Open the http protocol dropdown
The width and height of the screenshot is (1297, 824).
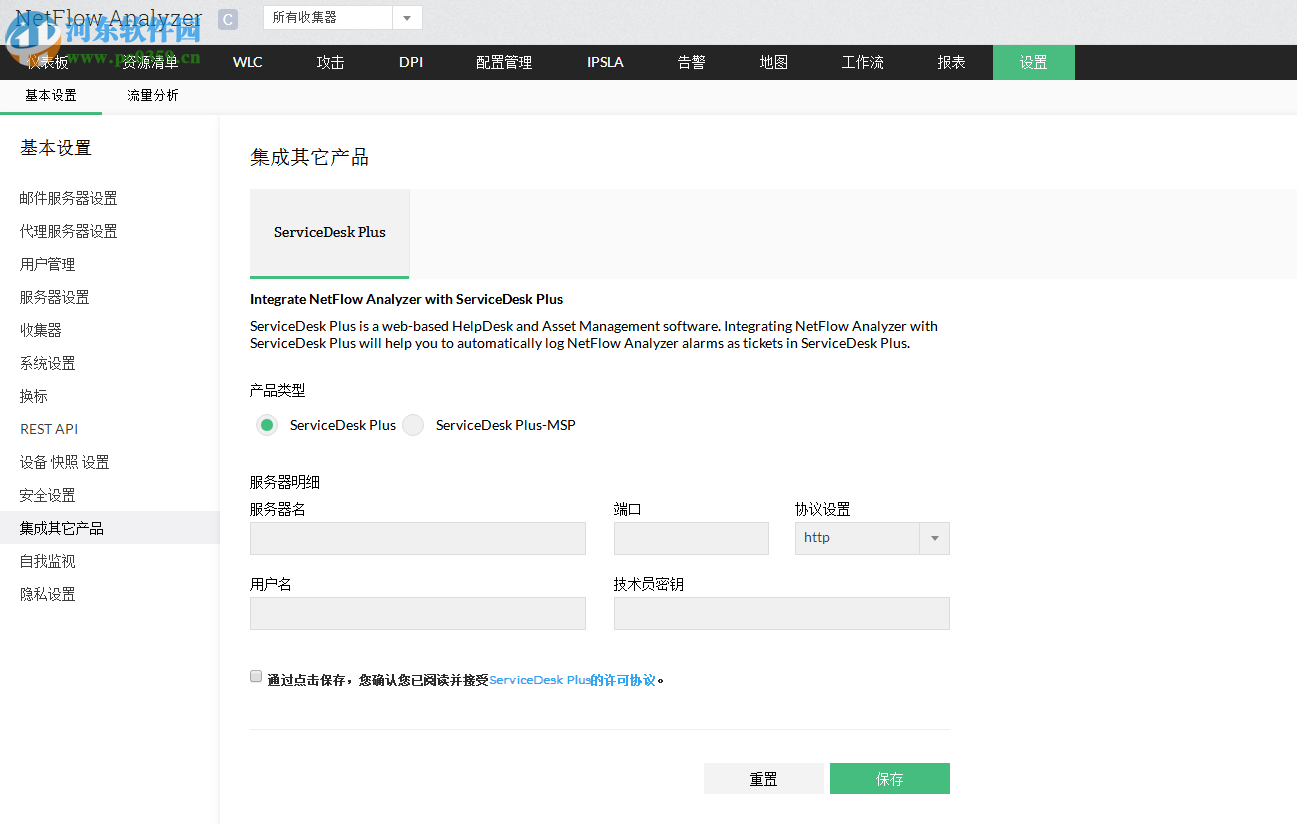click(860, 537)
